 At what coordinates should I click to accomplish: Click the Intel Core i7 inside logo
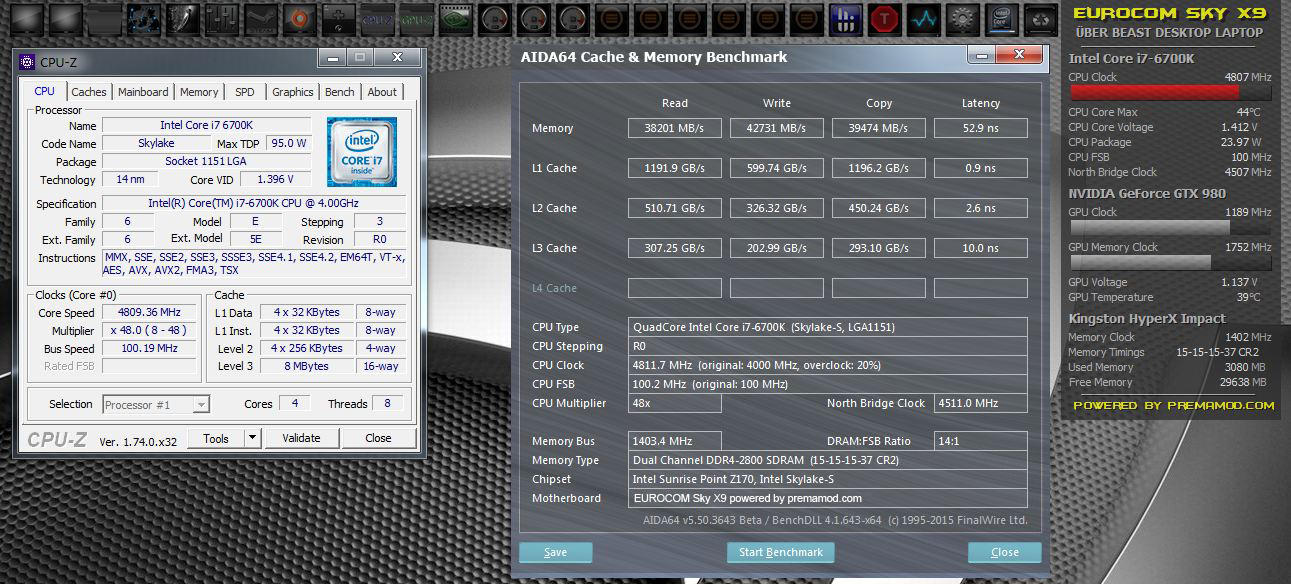[x=362, y=151]
